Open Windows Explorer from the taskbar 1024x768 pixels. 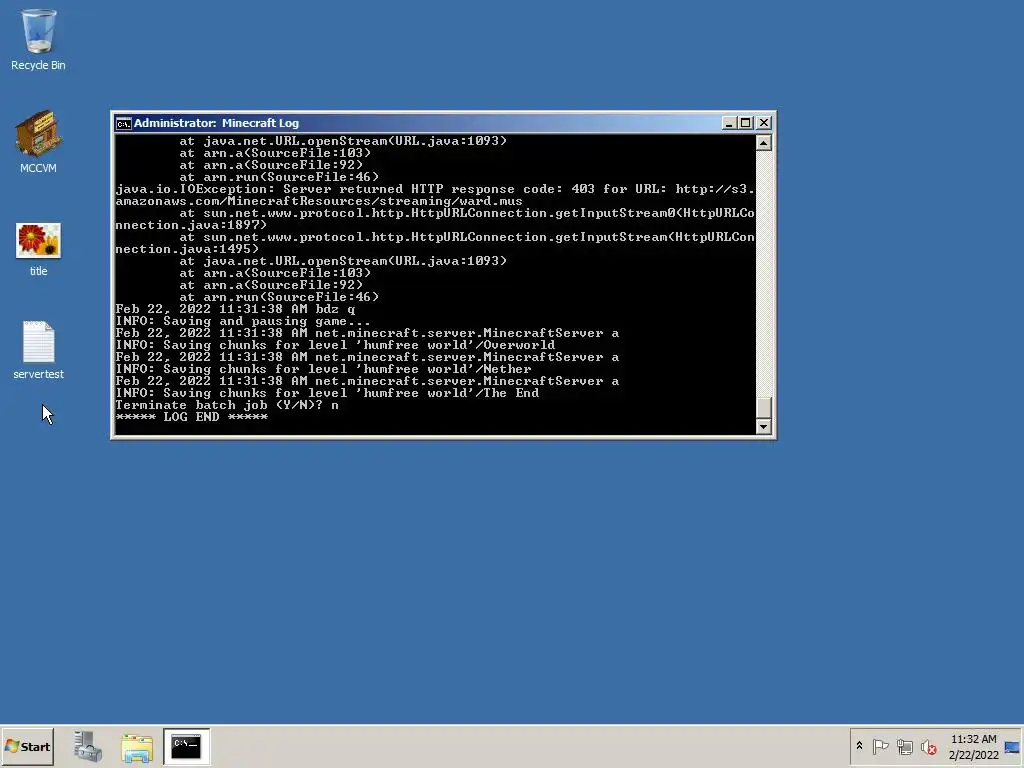pos(137,746)
